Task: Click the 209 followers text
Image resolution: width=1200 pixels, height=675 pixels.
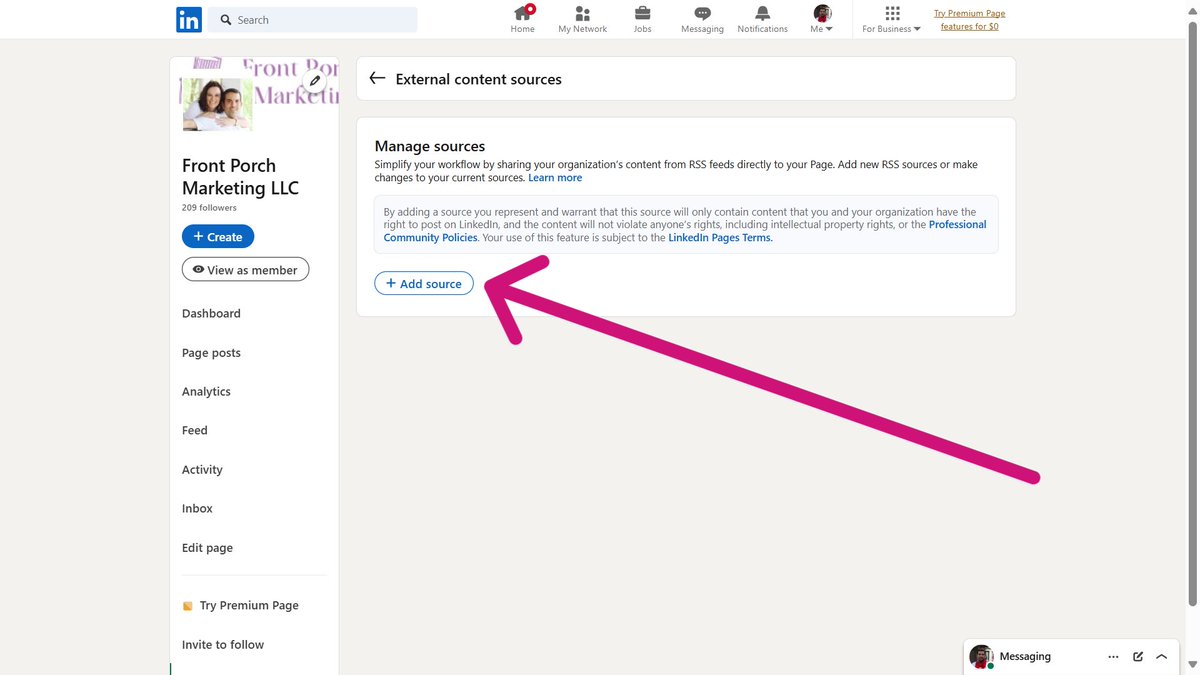Action: pos(209,208)
